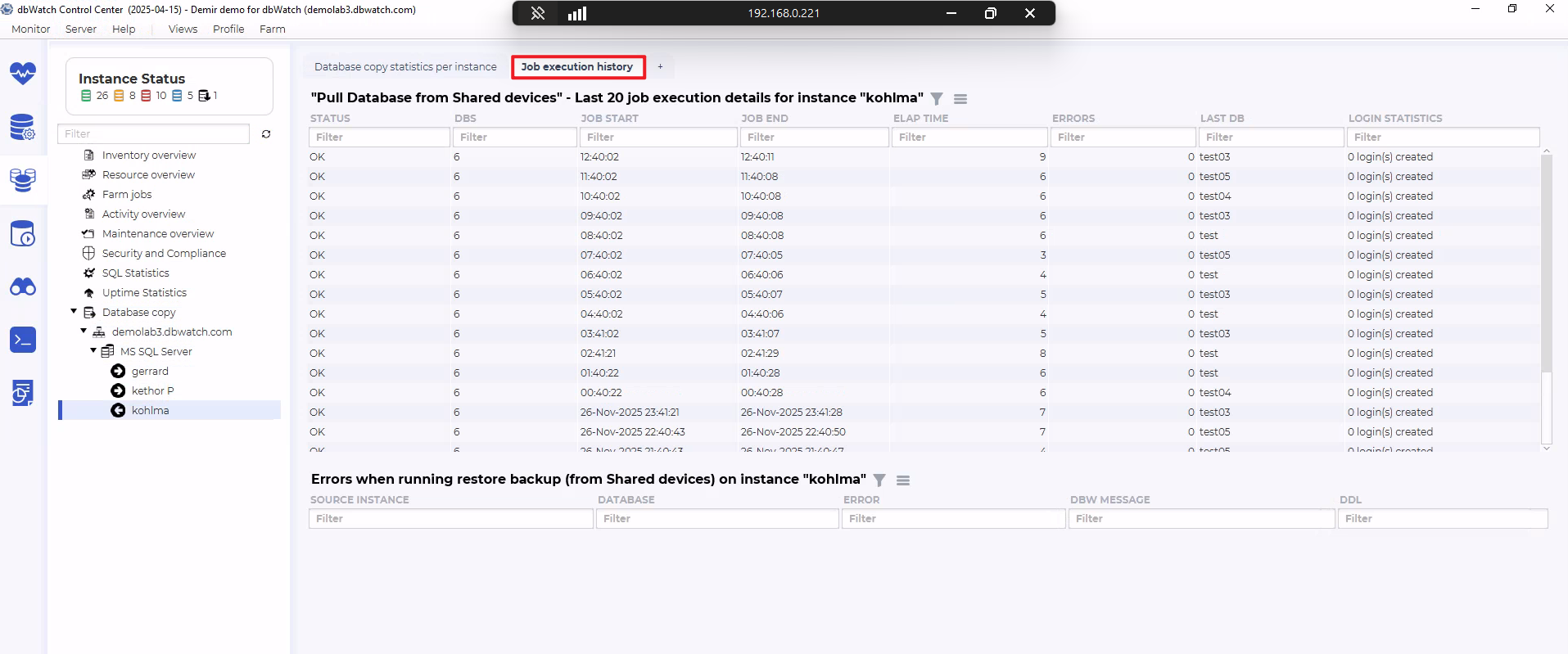Open the hamburger menu beside restore errors heading
Screen dimensions: 1568x654
[903, 480]
